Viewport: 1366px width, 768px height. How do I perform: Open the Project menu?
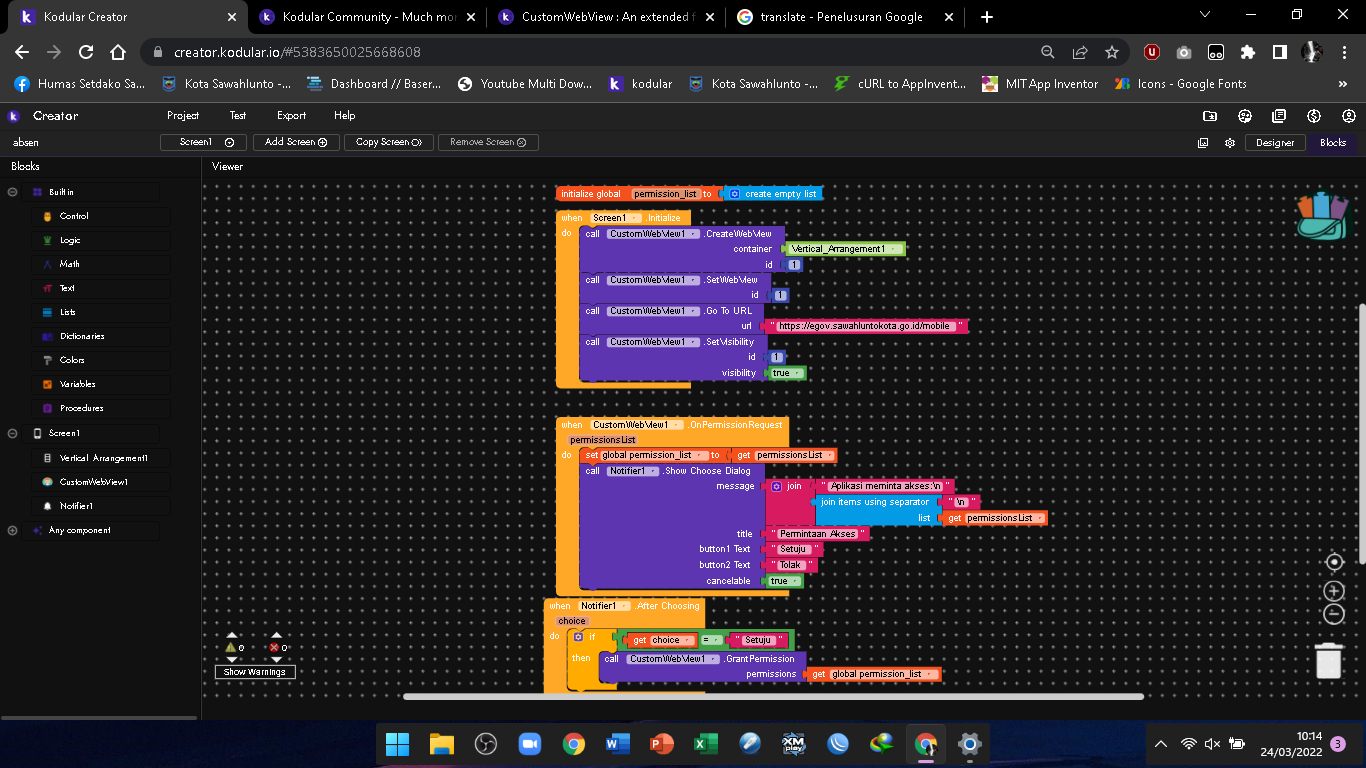[183, 116]
